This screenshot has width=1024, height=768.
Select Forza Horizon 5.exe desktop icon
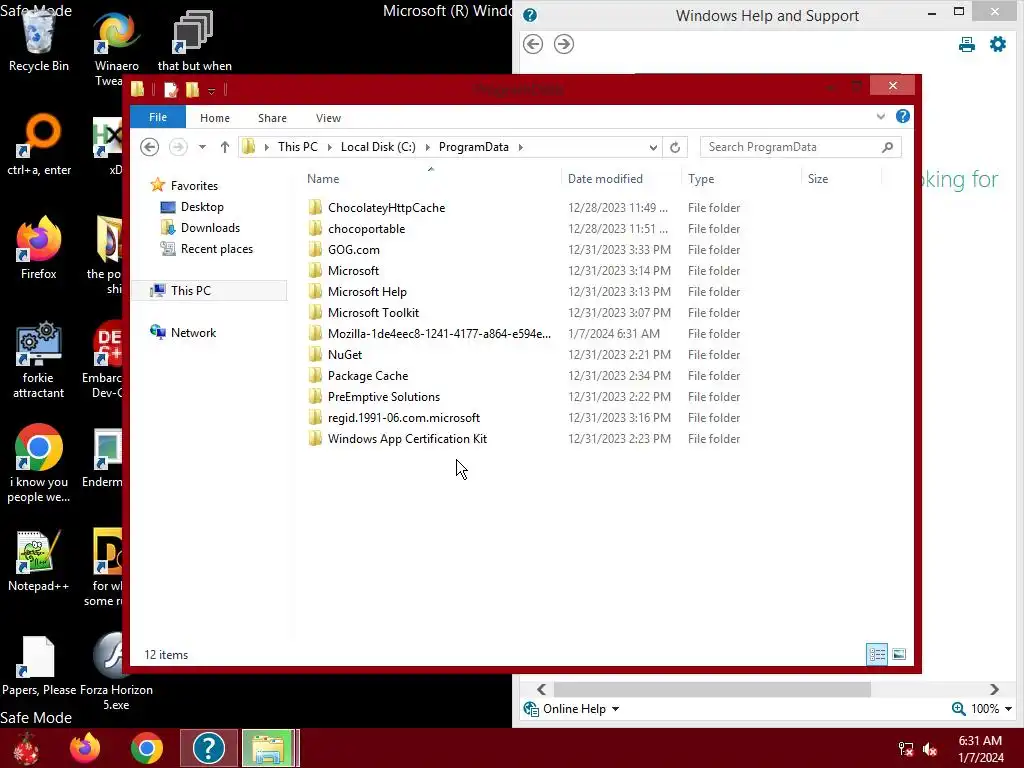click(116, 671)
